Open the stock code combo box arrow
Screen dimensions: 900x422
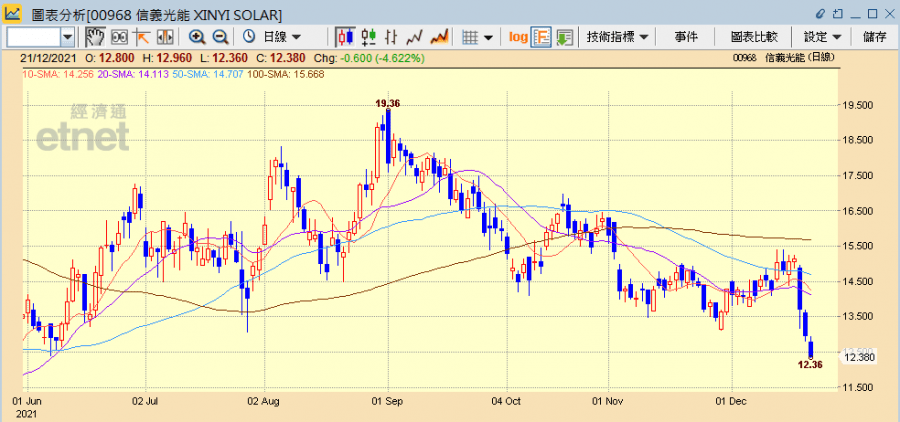(67, 37)
